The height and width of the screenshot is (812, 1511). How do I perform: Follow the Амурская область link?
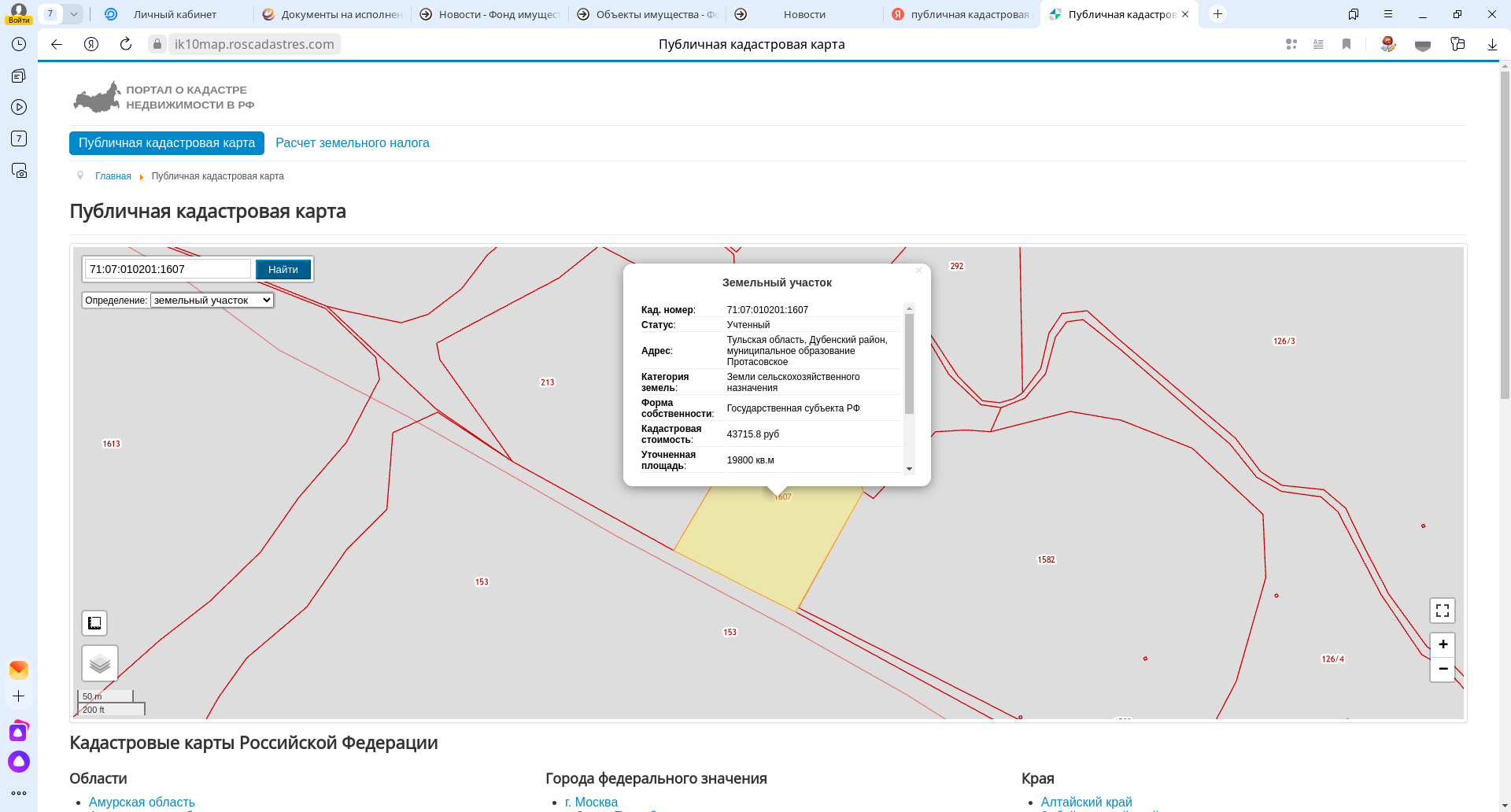click(142, 802)
